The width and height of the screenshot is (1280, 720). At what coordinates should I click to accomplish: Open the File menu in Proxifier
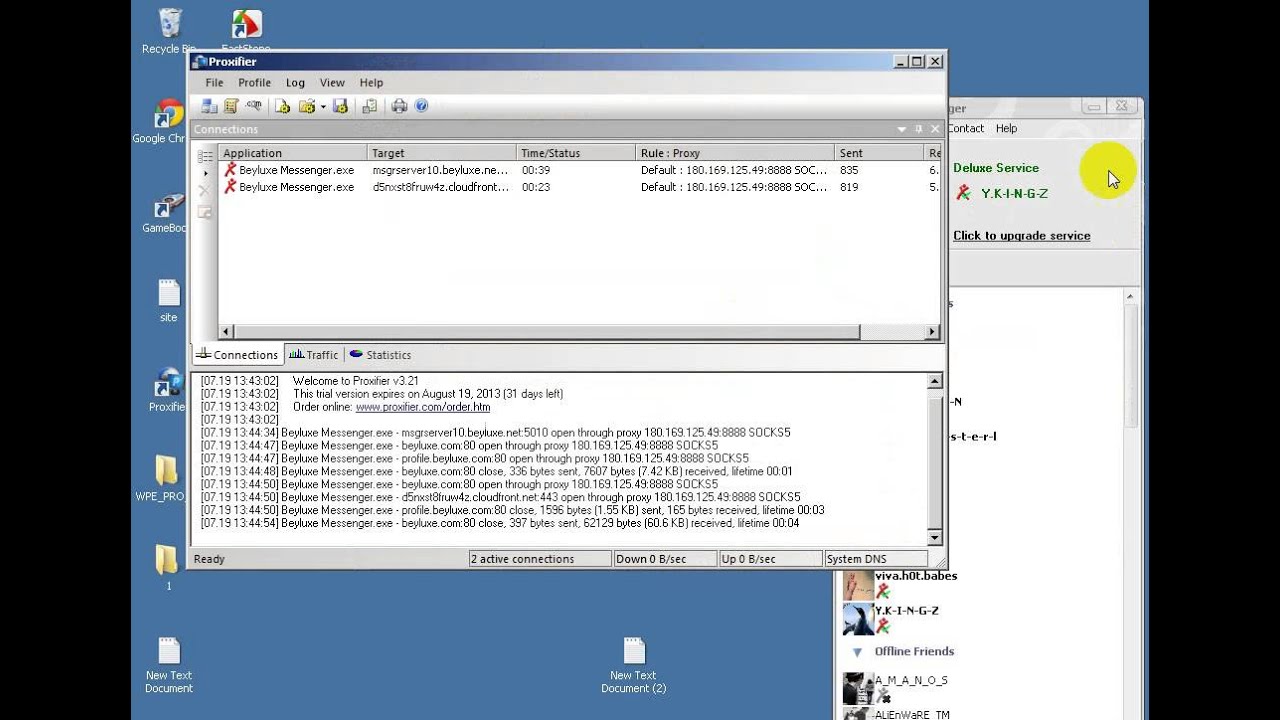(214, 83)
